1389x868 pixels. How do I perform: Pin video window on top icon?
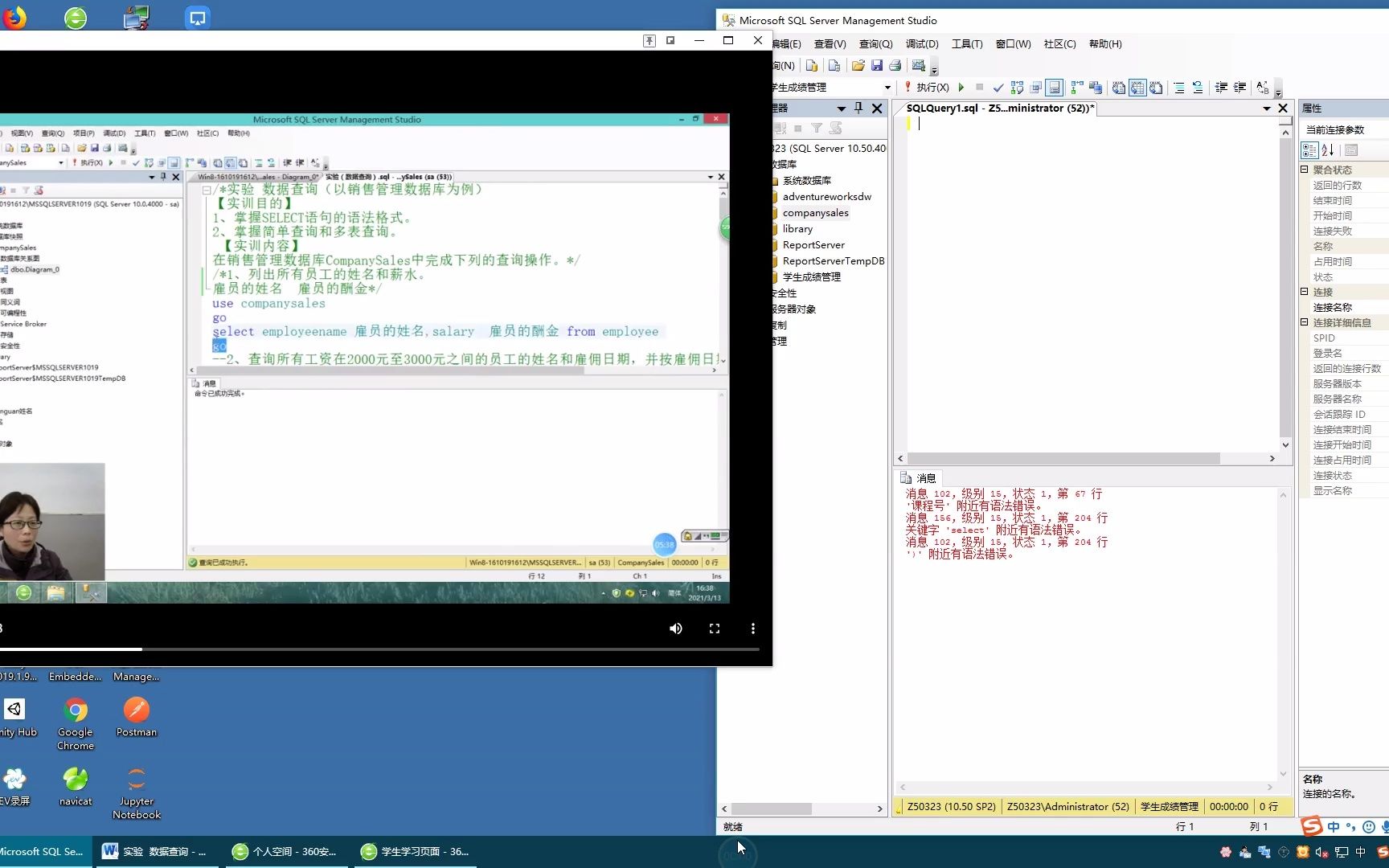click(649, 40)
